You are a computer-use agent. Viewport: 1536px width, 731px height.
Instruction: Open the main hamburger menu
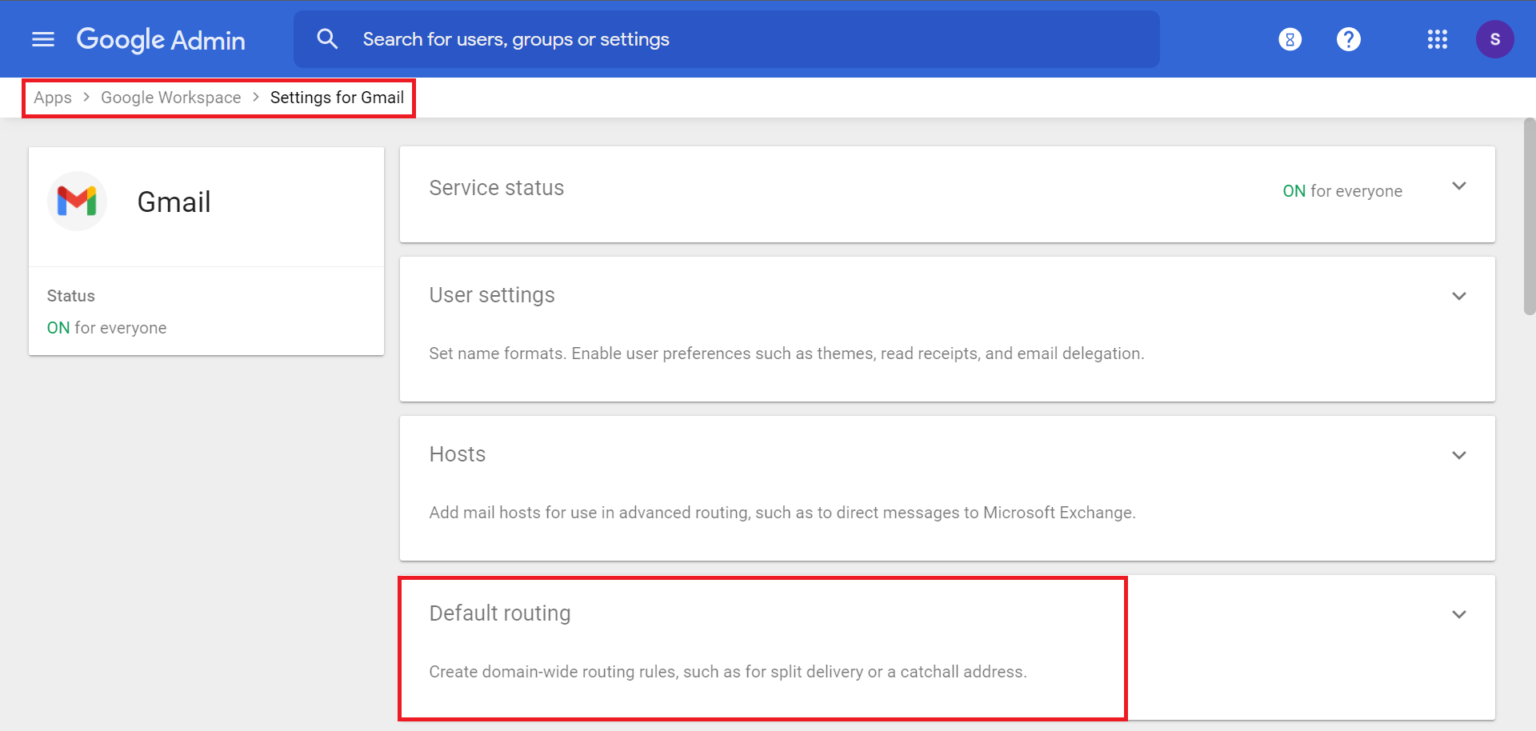(43, 39)
